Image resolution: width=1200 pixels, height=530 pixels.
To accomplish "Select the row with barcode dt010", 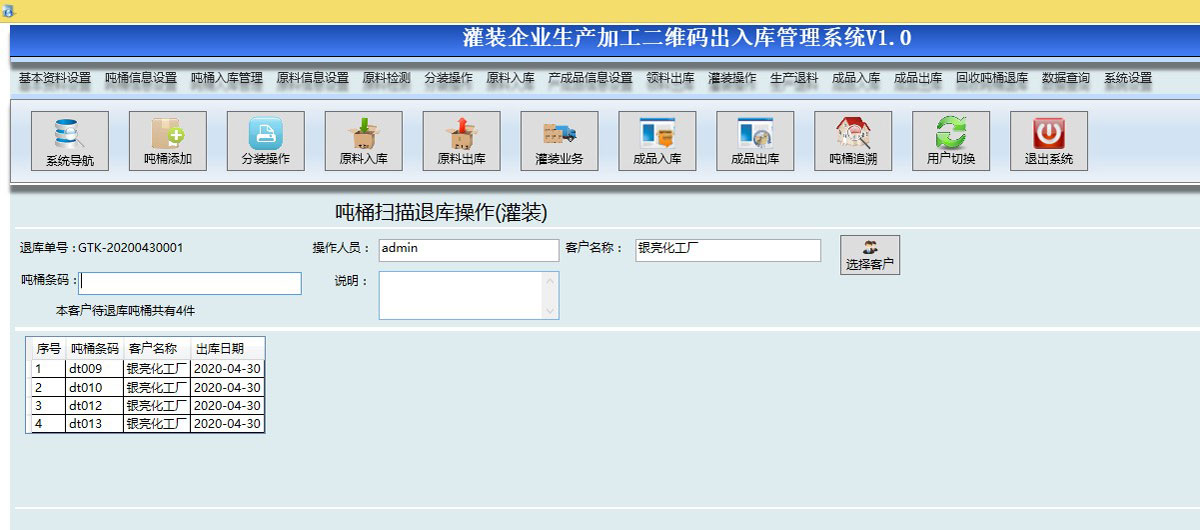I will pos(148,387).
